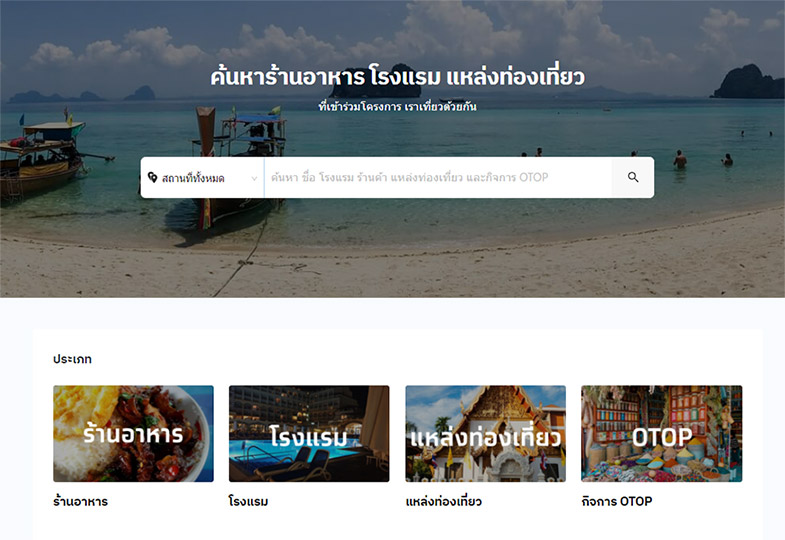785x540 pixels.
Task: Open the สถานที่ทั้งหมด location dropdown
Action: tap(202, 178)
